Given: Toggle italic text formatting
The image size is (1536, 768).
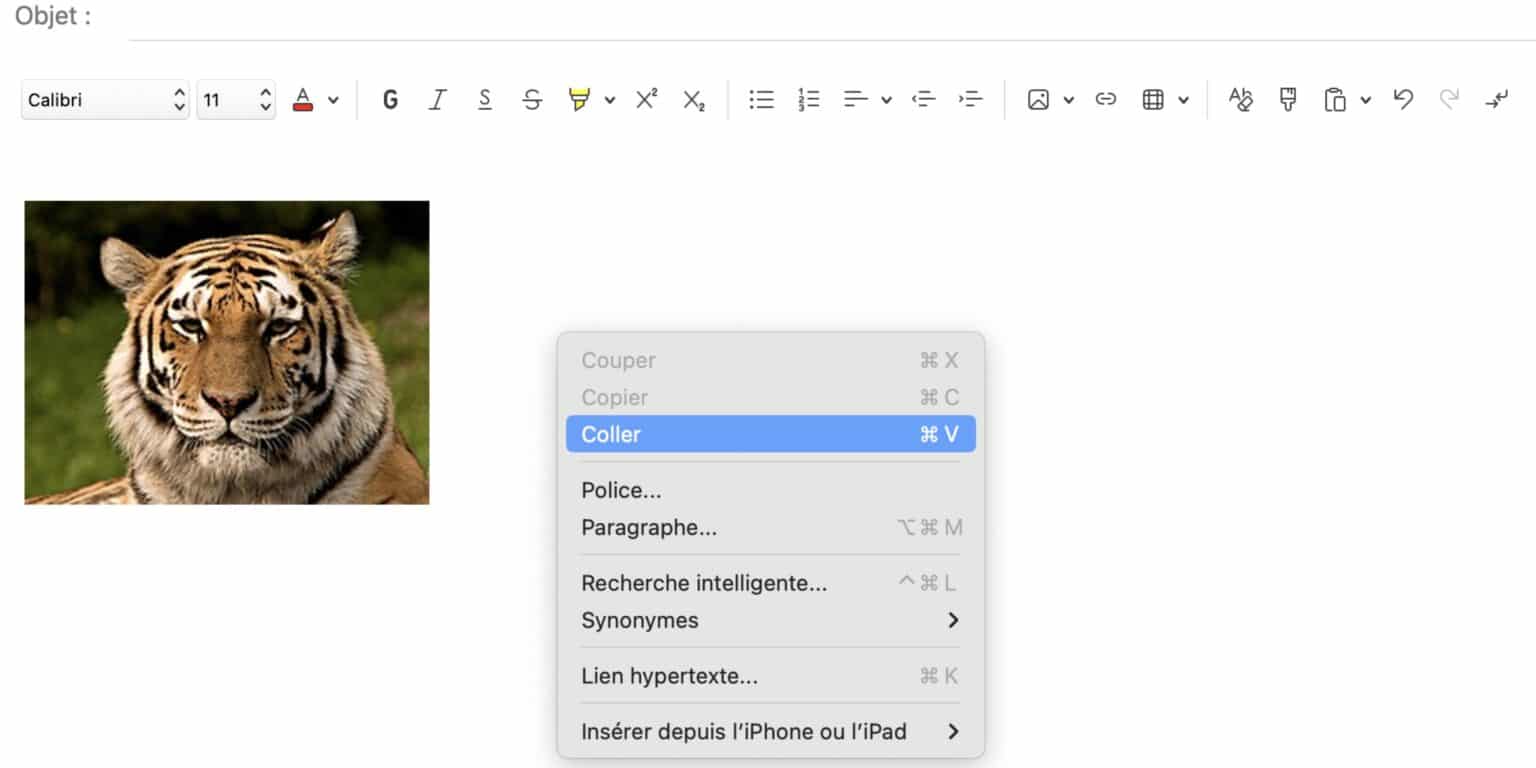Looking at the screenshot, I should [x=437, y=100].
